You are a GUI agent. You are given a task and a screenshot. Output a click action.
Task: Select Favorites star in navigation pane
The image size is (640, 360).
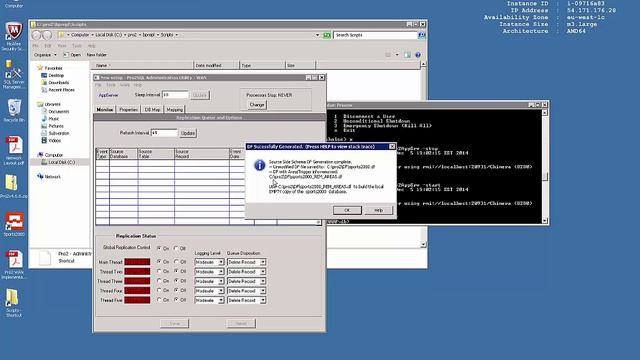coord(40,68)
